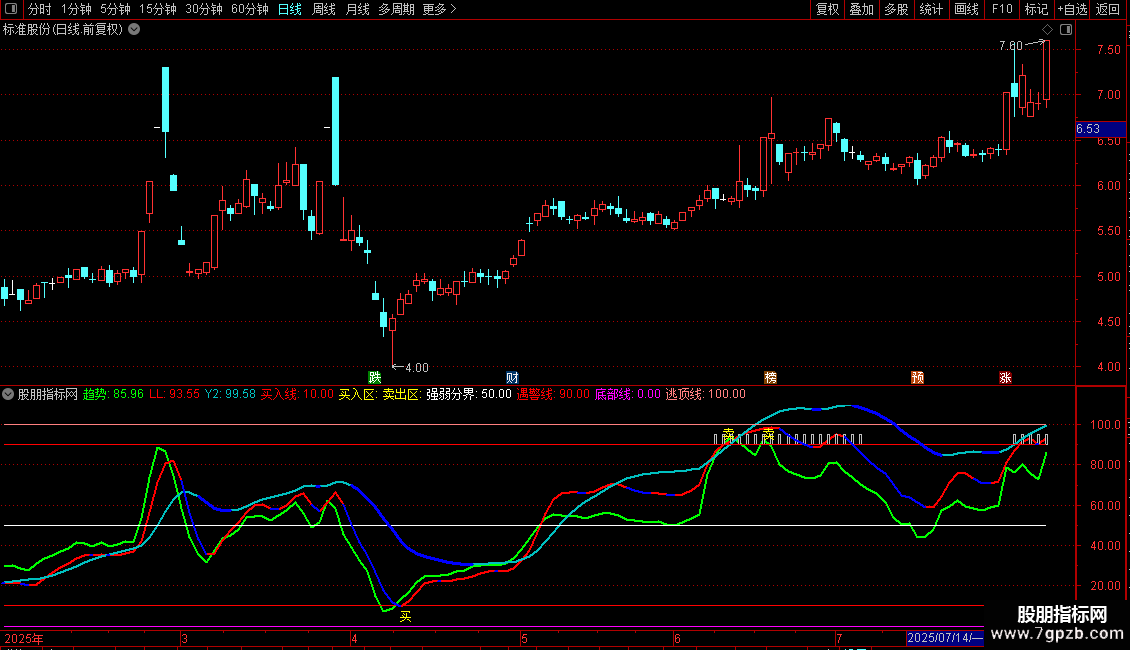
Task: Click the 标记 mark button
Action: [1036, 9]
